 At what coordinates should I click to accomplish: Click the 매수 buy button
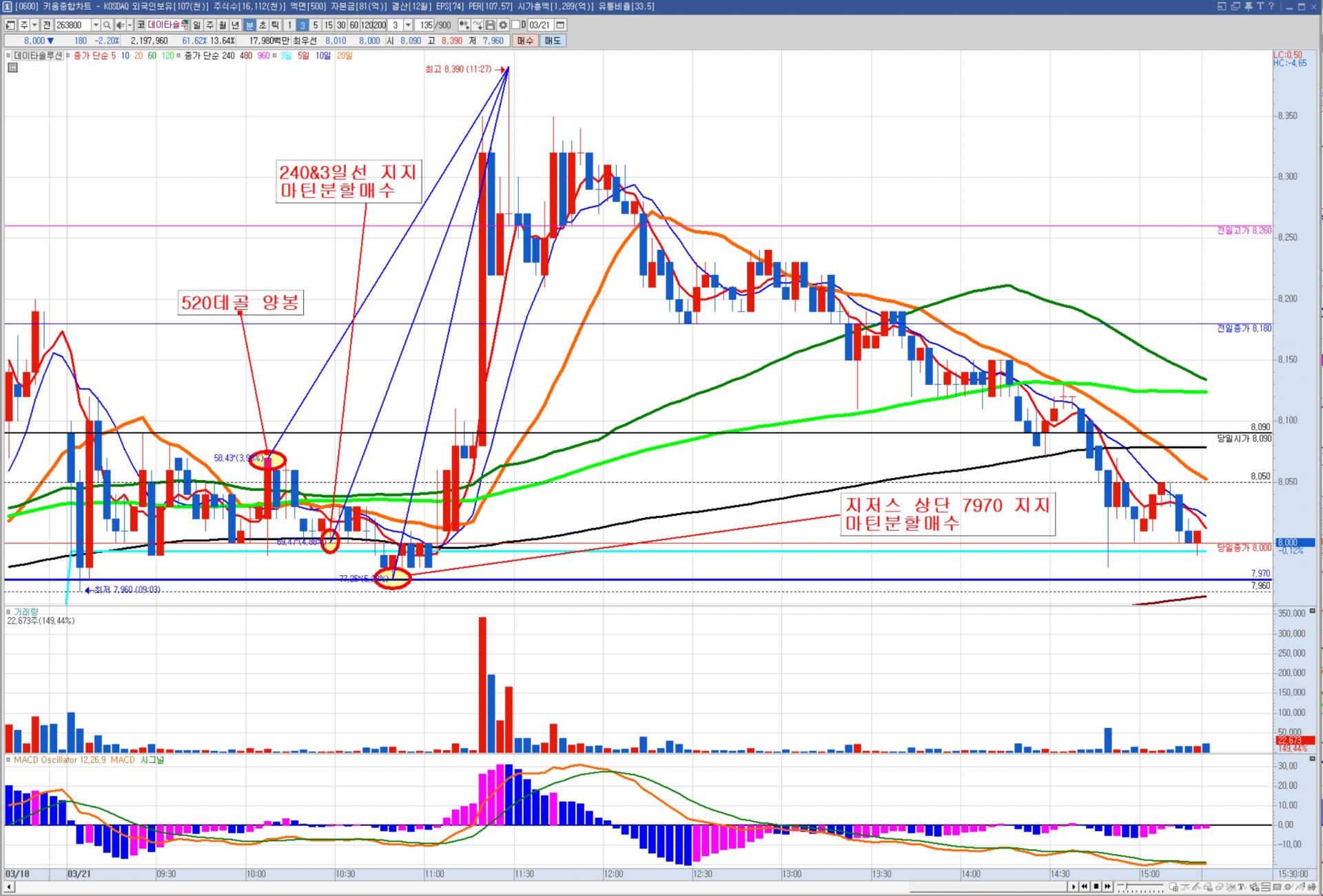525,41
